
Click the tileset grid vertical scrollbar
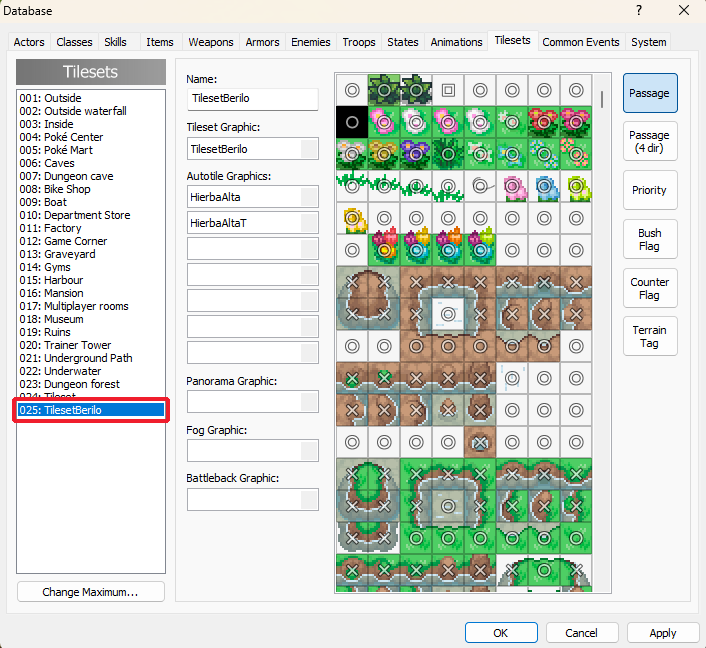pos(602,98)
